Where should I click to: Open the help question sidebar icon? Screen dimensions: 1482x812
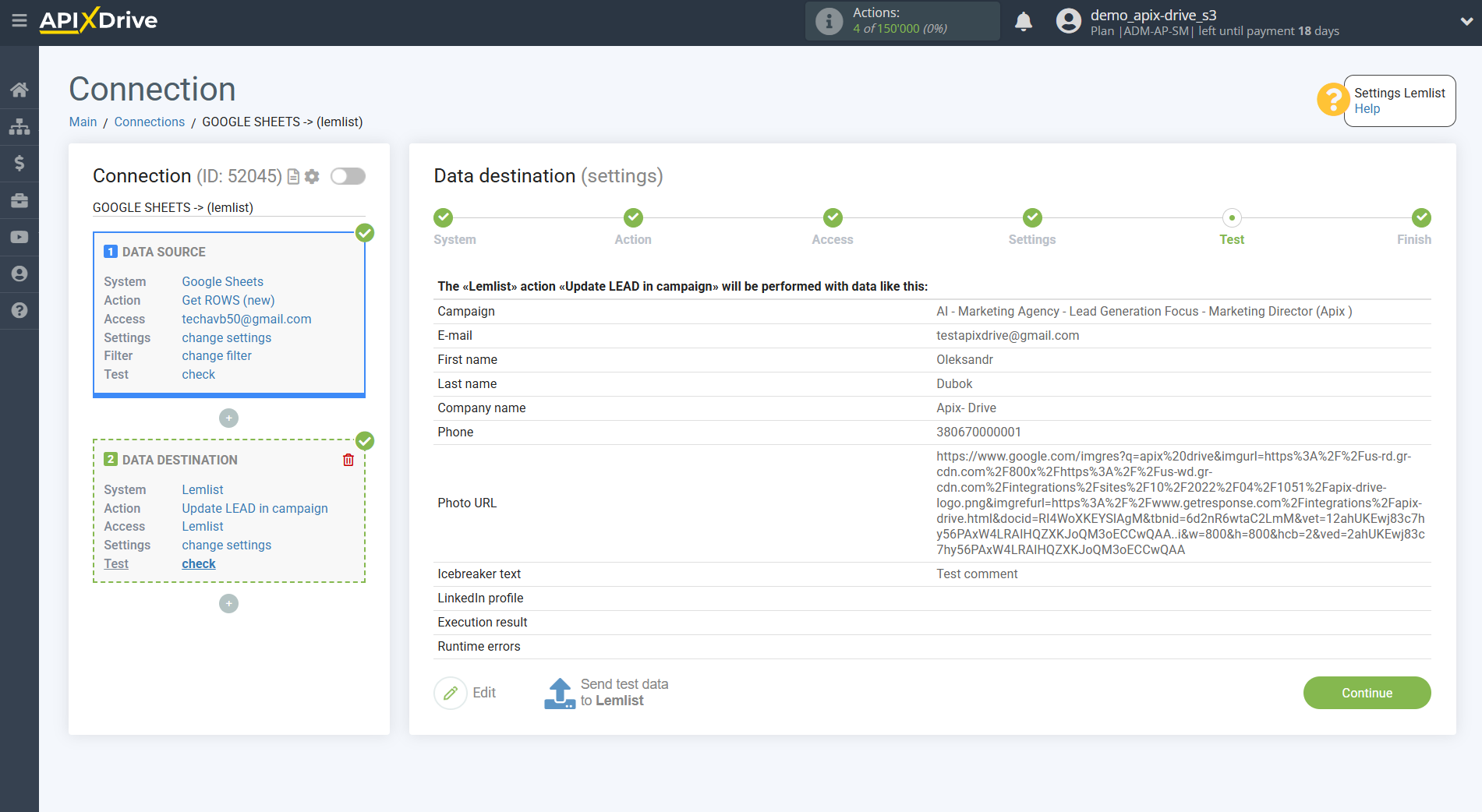[x=19, y=310]
